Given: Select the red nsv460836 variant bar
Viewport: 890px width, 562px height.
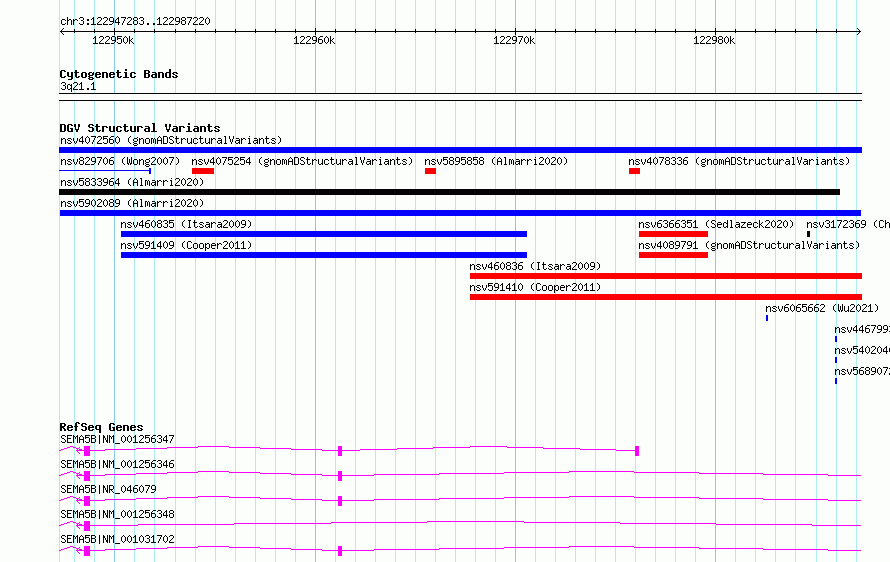Looking at the screenshot, I should pos(666,276).
